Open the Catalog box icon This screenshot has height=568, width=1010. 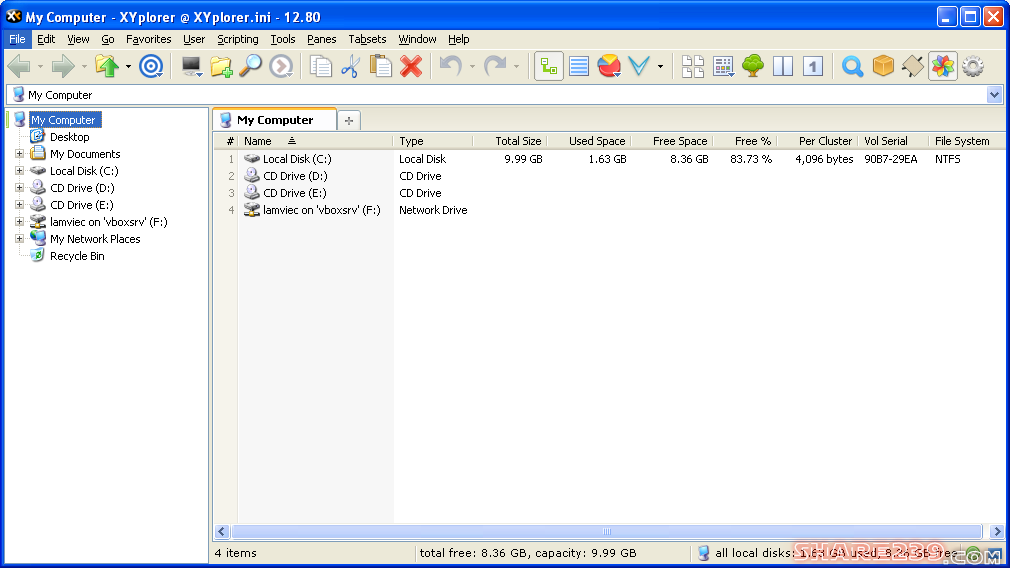point(882,66)
